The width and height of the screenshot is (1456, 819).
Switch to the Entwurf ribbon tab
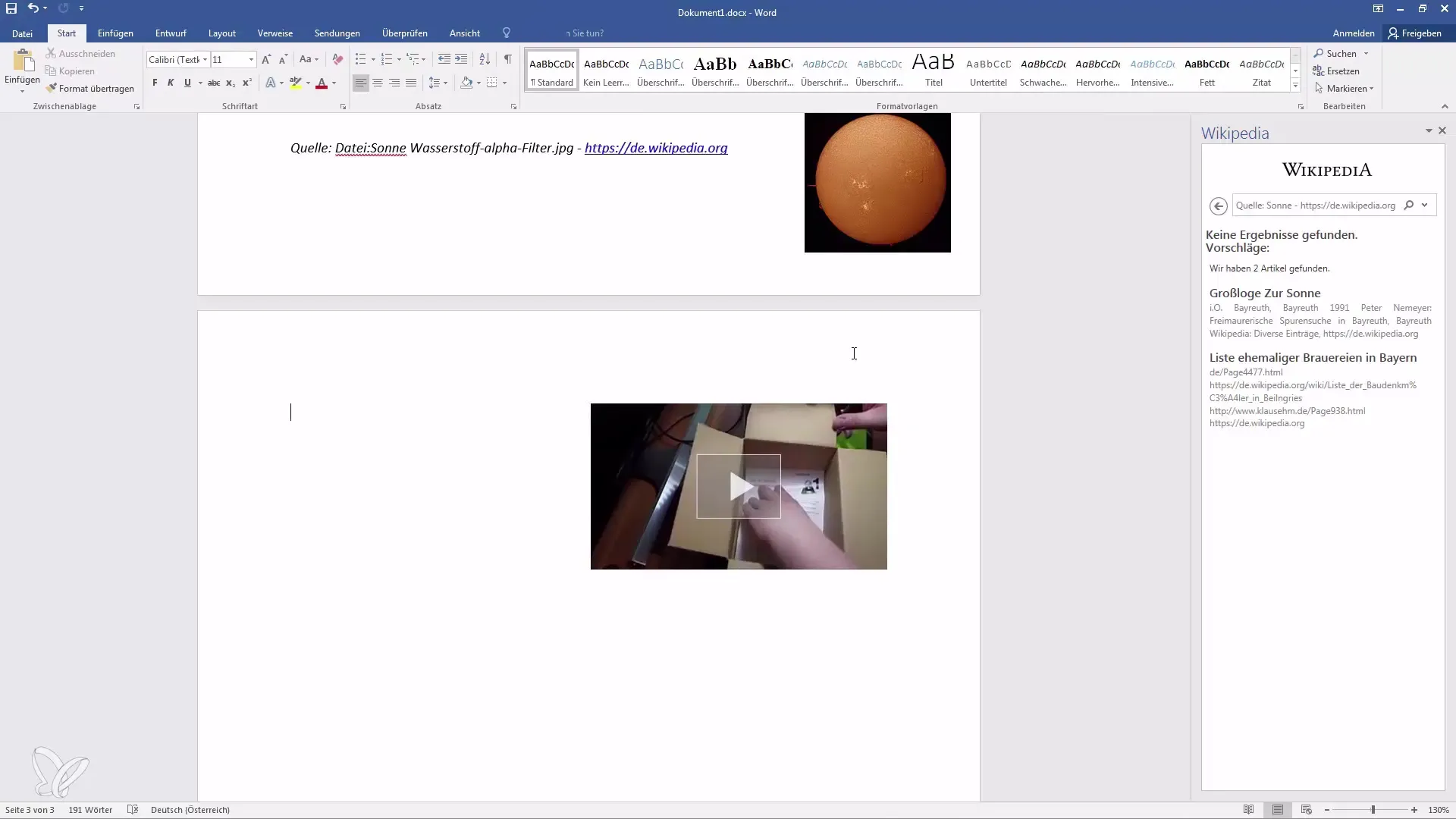tap(171, 33)
